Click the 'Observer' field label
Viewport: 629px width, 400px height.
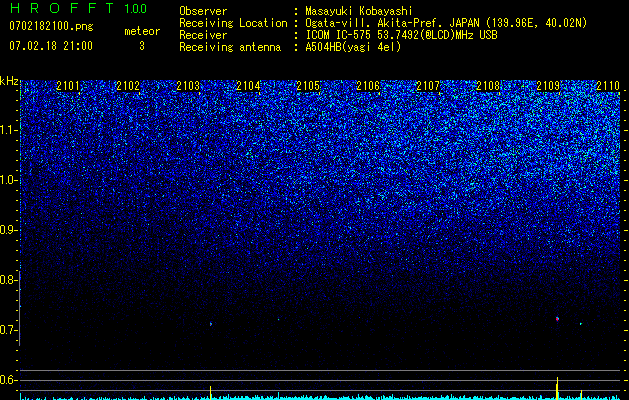pos(203,11)
